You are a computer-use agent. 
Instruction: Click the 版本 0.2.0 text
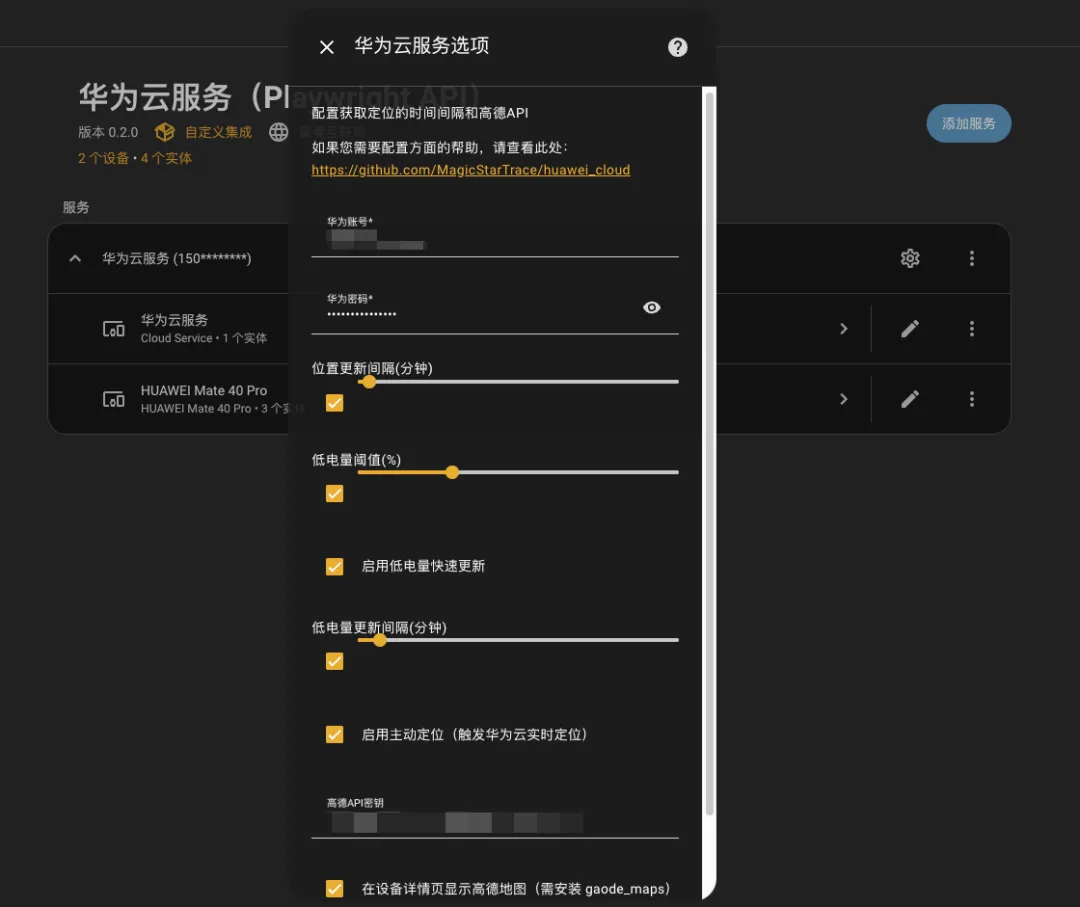pyautogui.click(x=108, y=132)
